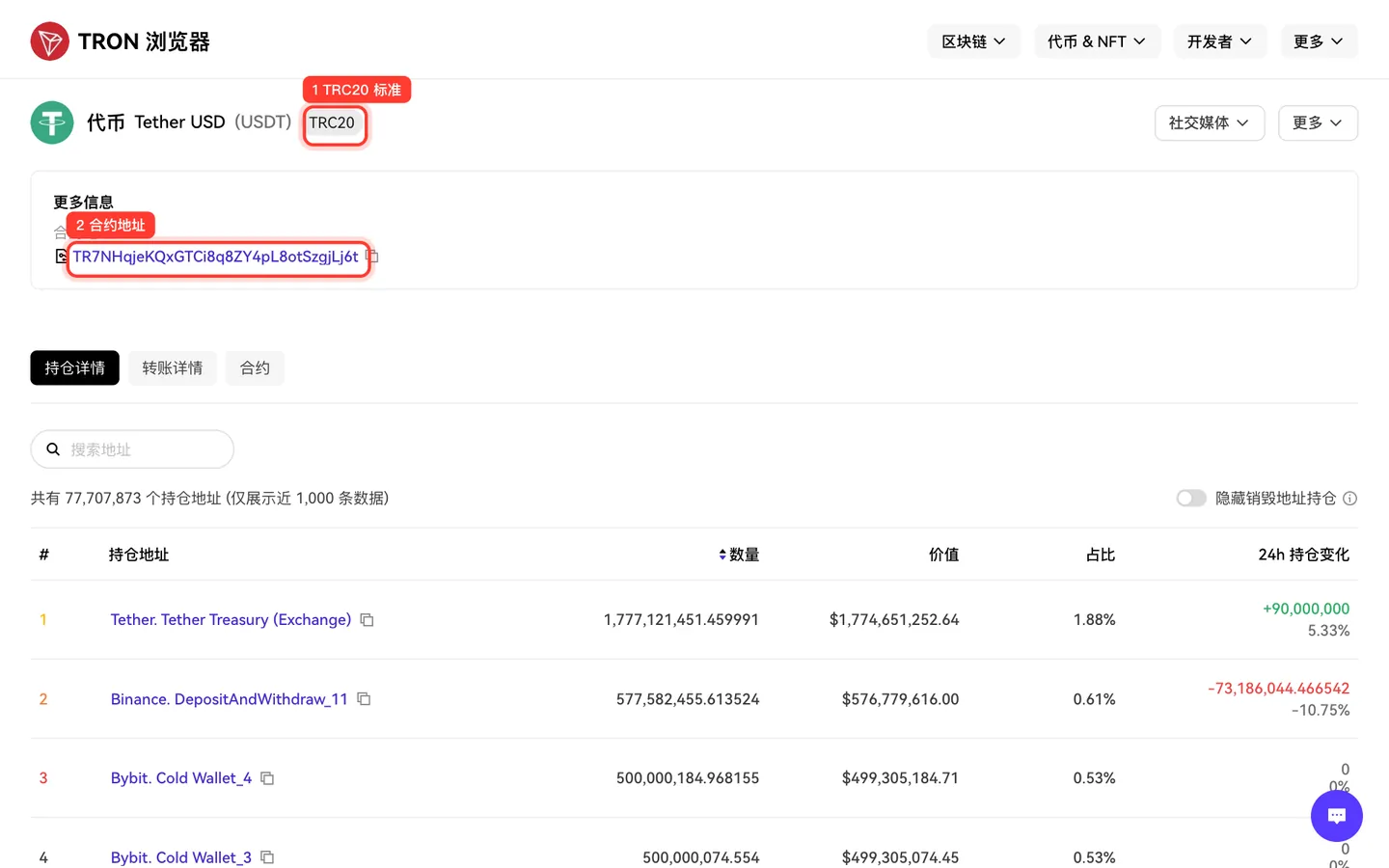Screen dimensions: 1389x868
Task: Click the search magnifier icon
Action: 53,449
